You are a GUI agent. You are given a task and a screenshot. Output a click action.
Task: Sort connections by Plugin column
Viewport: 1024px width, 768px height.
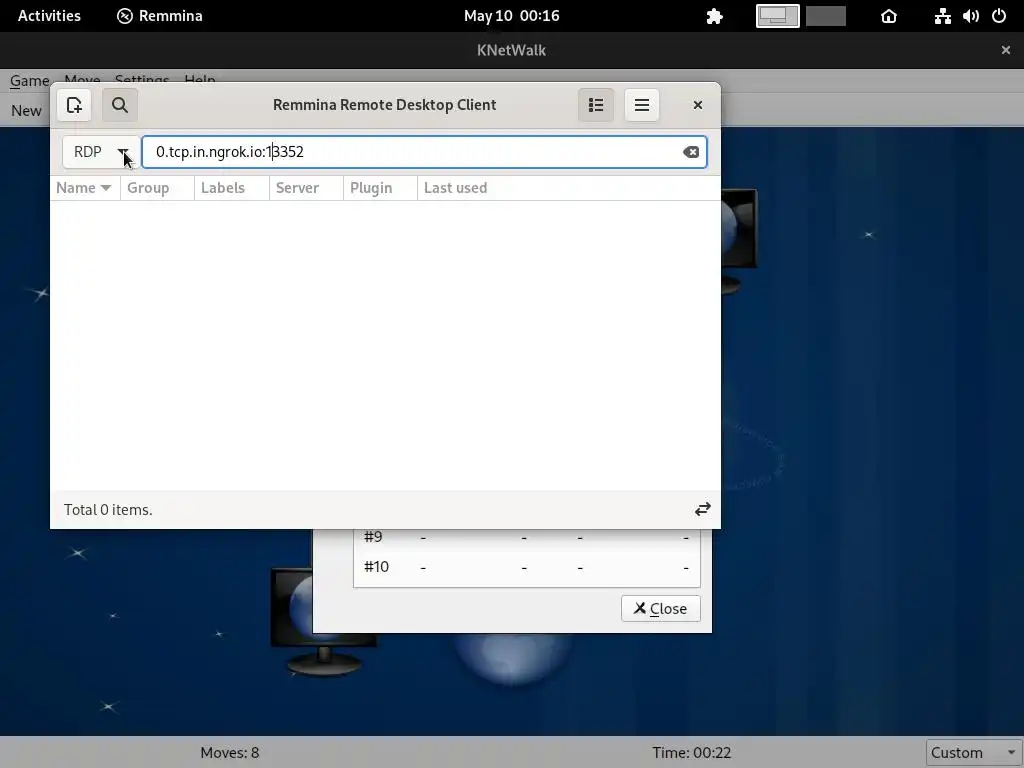click(380, 188)
